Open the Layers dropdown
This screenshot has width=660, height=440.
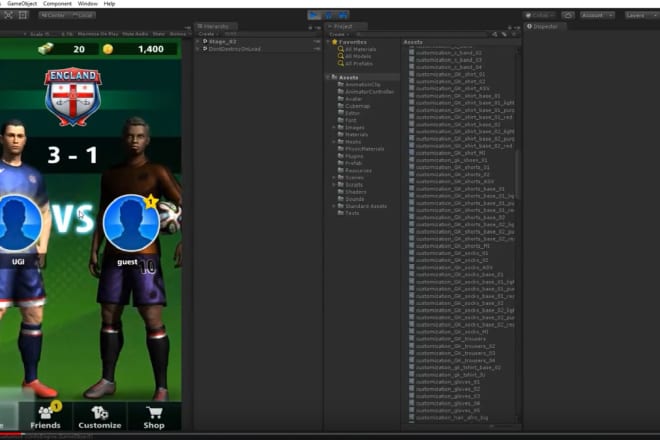(640, 16)
